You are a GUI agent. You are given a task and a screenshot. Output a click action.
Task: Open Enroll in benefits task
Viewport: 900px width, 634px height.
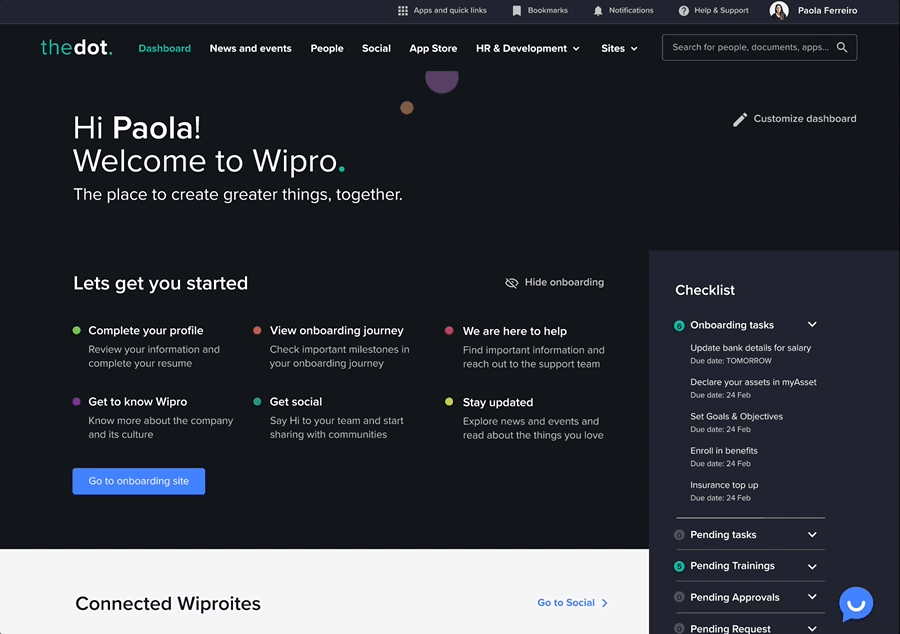point(724,451)
